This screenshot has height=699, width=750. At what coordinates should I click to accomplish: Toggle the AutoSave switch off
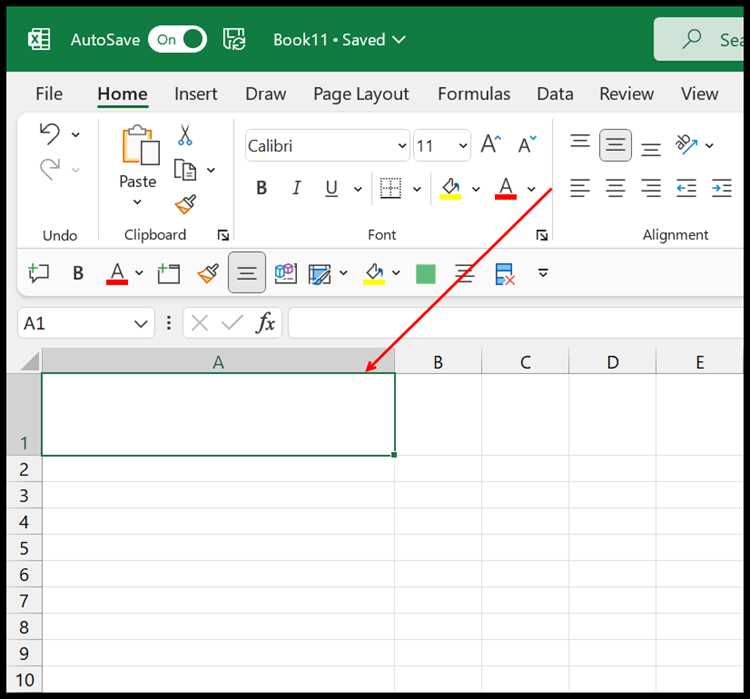tap(177, 39)
